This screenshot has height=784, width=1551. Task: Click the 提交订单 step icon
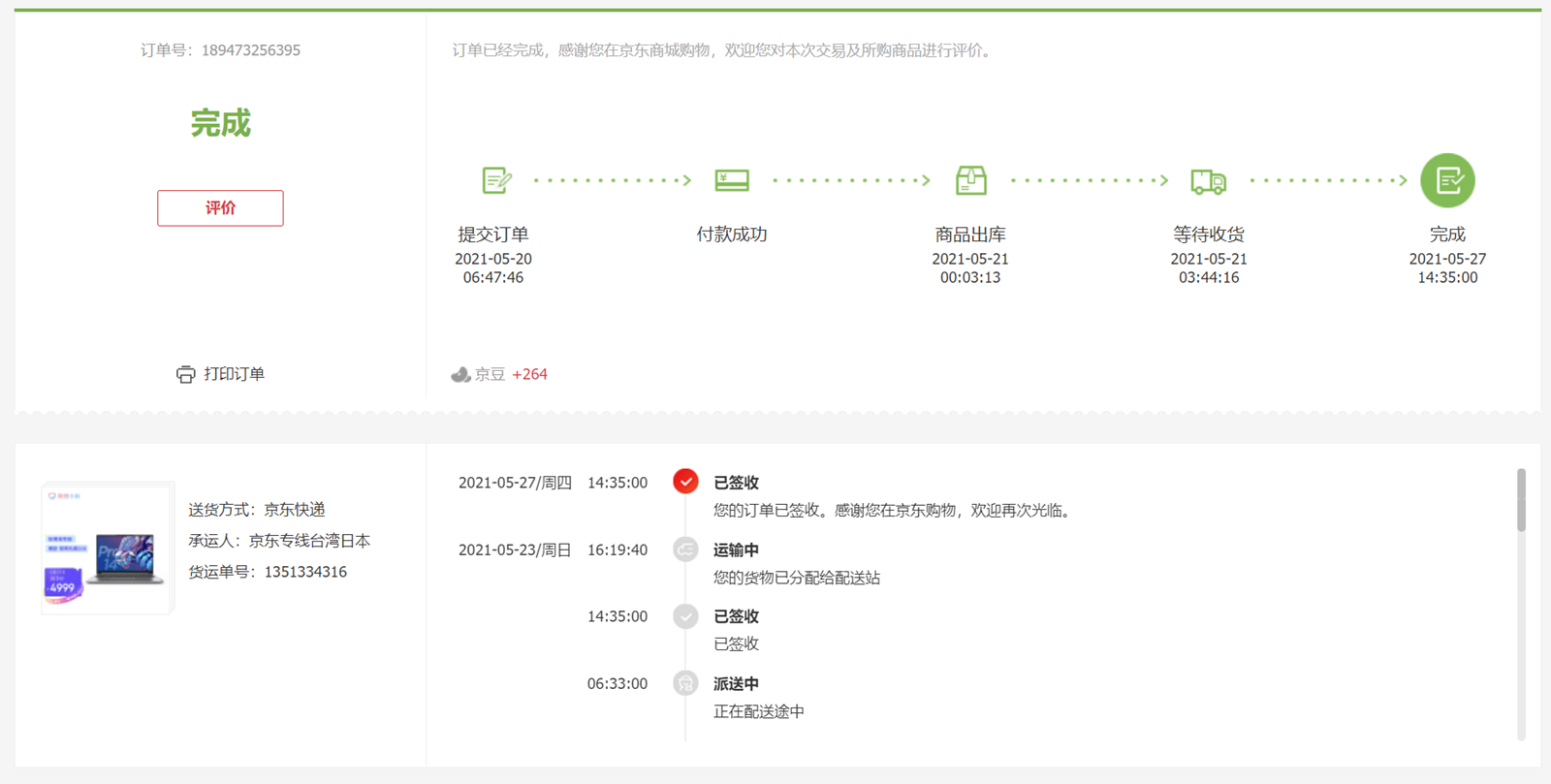point(496,180)
